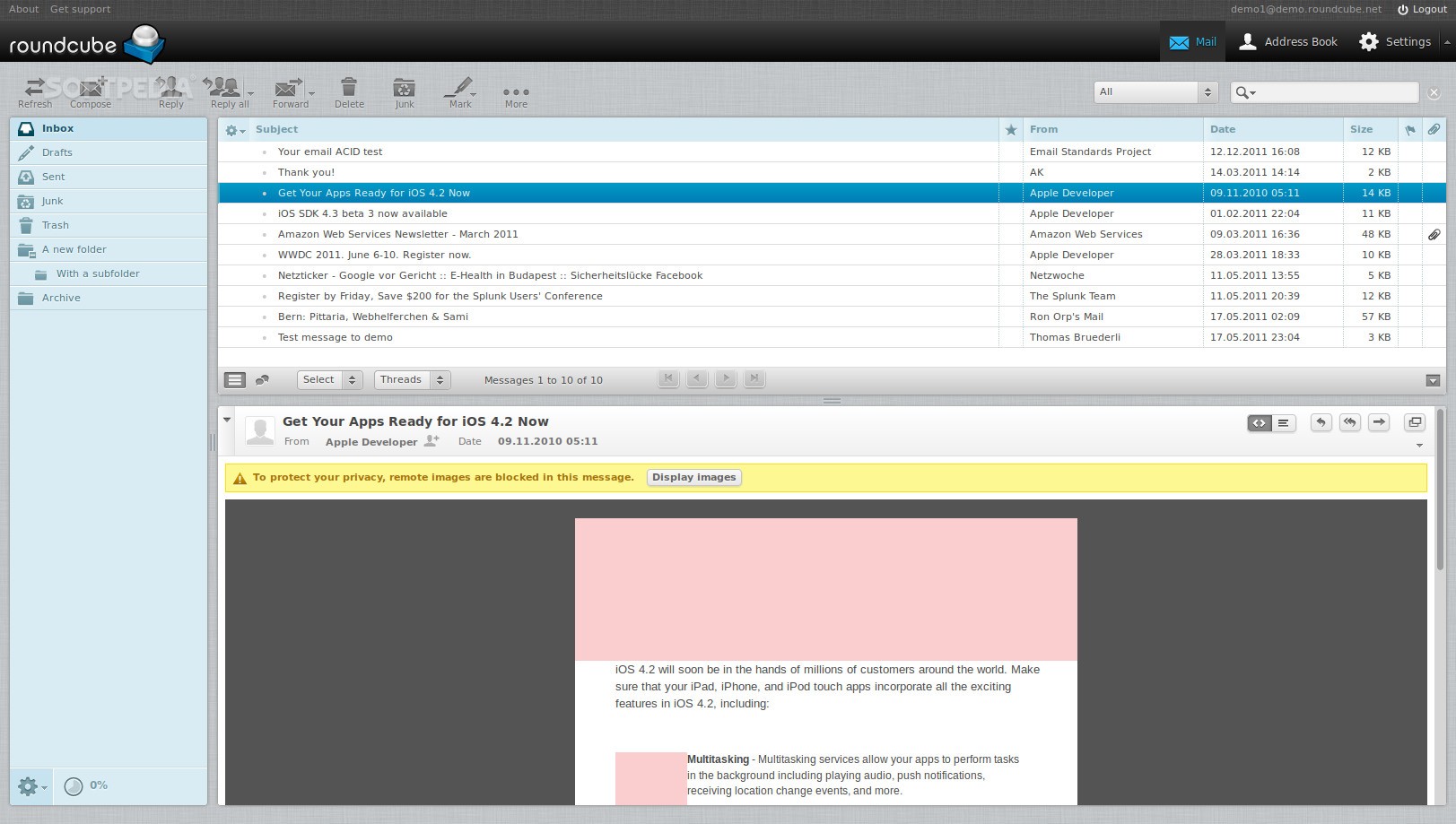Expand more header details arrow
The image size is (1456, 824).
(1419, 446)
